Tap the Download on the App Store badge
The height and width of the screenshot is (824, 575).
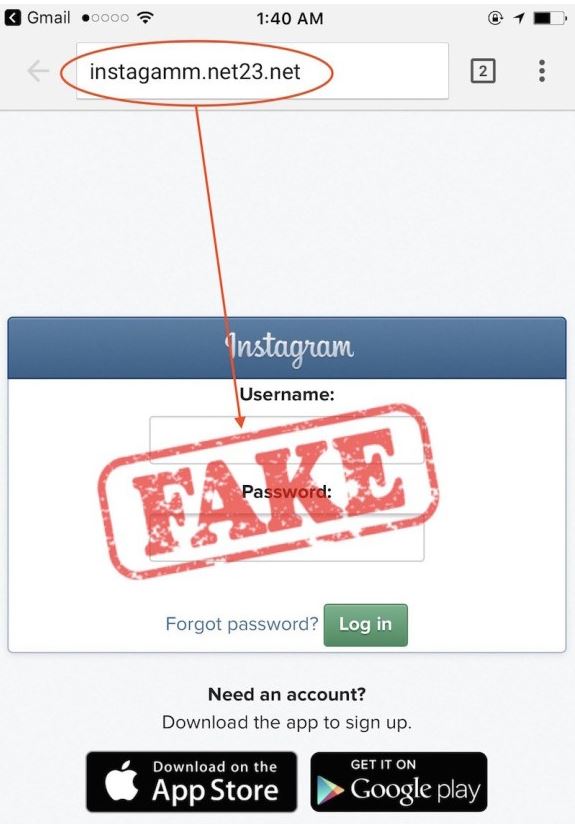tap(191, 781)
